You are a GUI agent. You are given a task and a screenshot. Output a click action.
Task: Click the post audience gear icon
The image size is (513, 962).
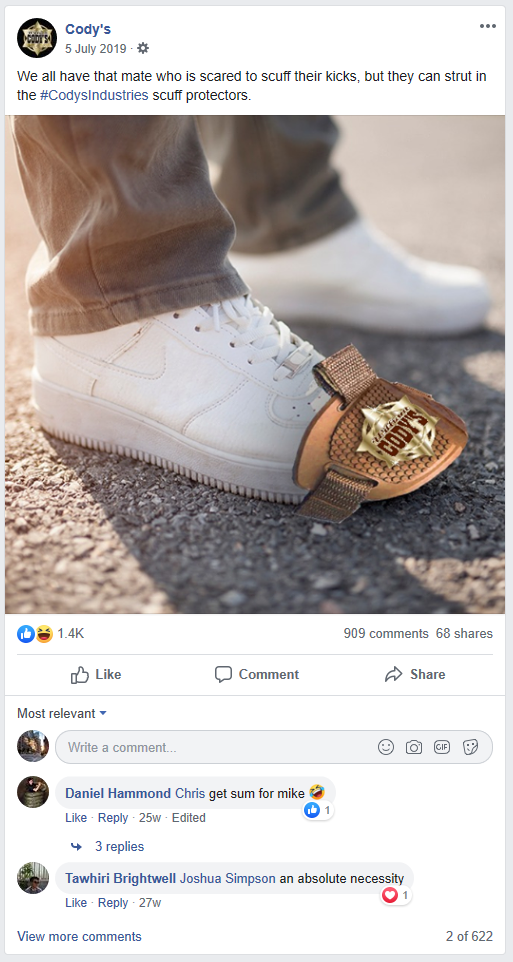143,48
